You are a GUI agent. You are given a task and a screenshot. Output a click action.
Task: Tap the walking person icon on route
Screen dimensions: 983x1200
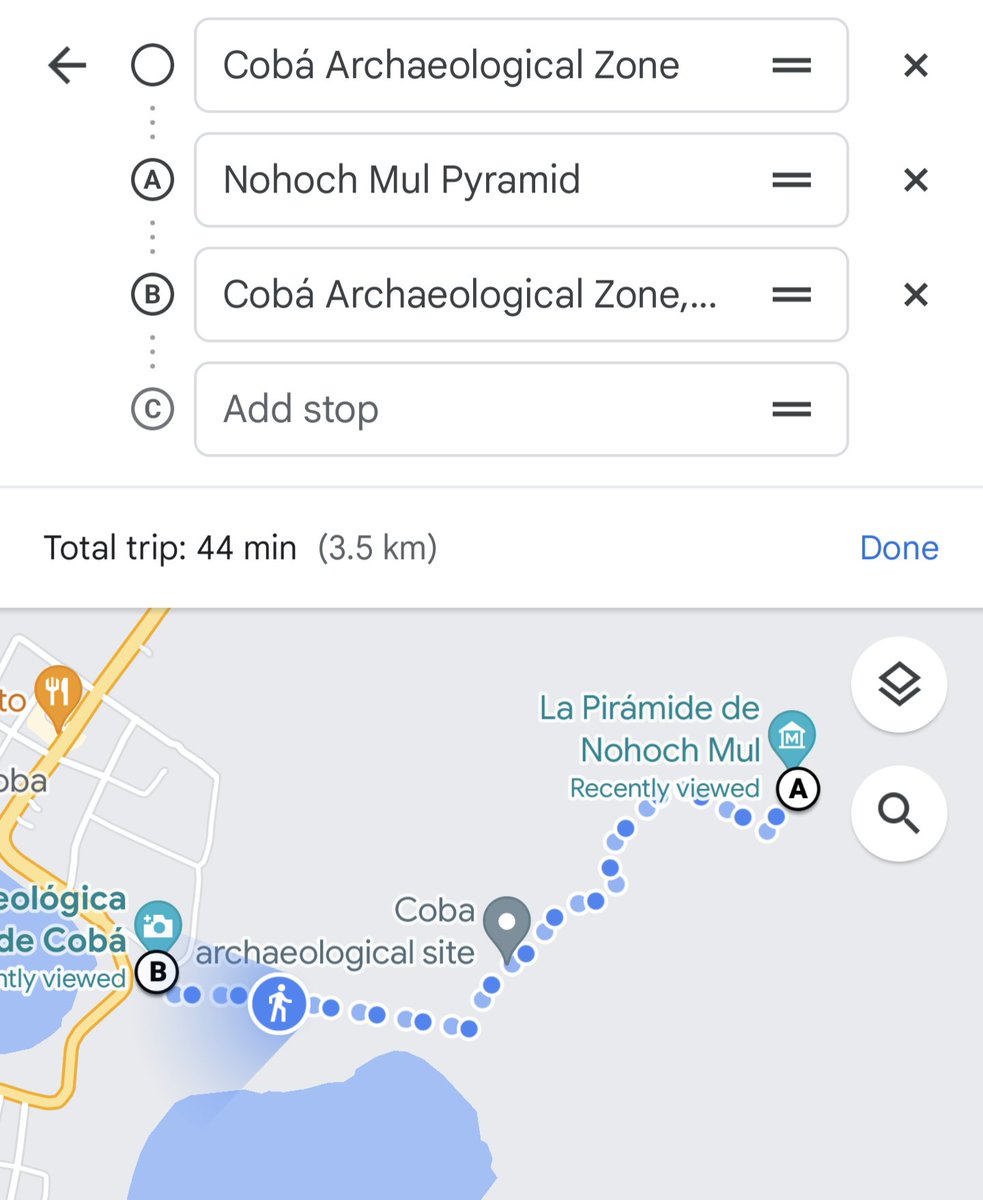click(280, 1001)
